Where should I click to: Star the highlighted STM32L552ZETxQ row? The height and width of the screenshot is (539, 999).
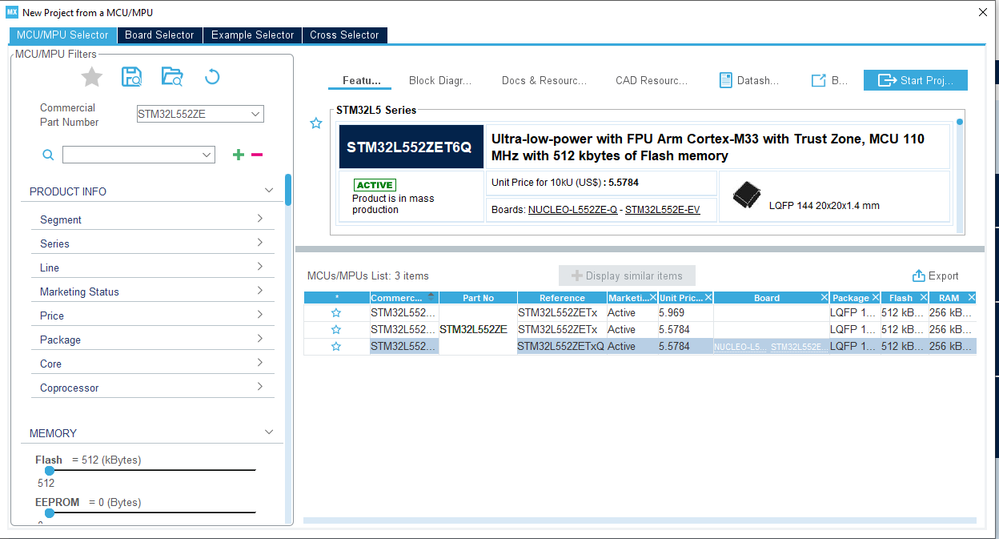336,347
